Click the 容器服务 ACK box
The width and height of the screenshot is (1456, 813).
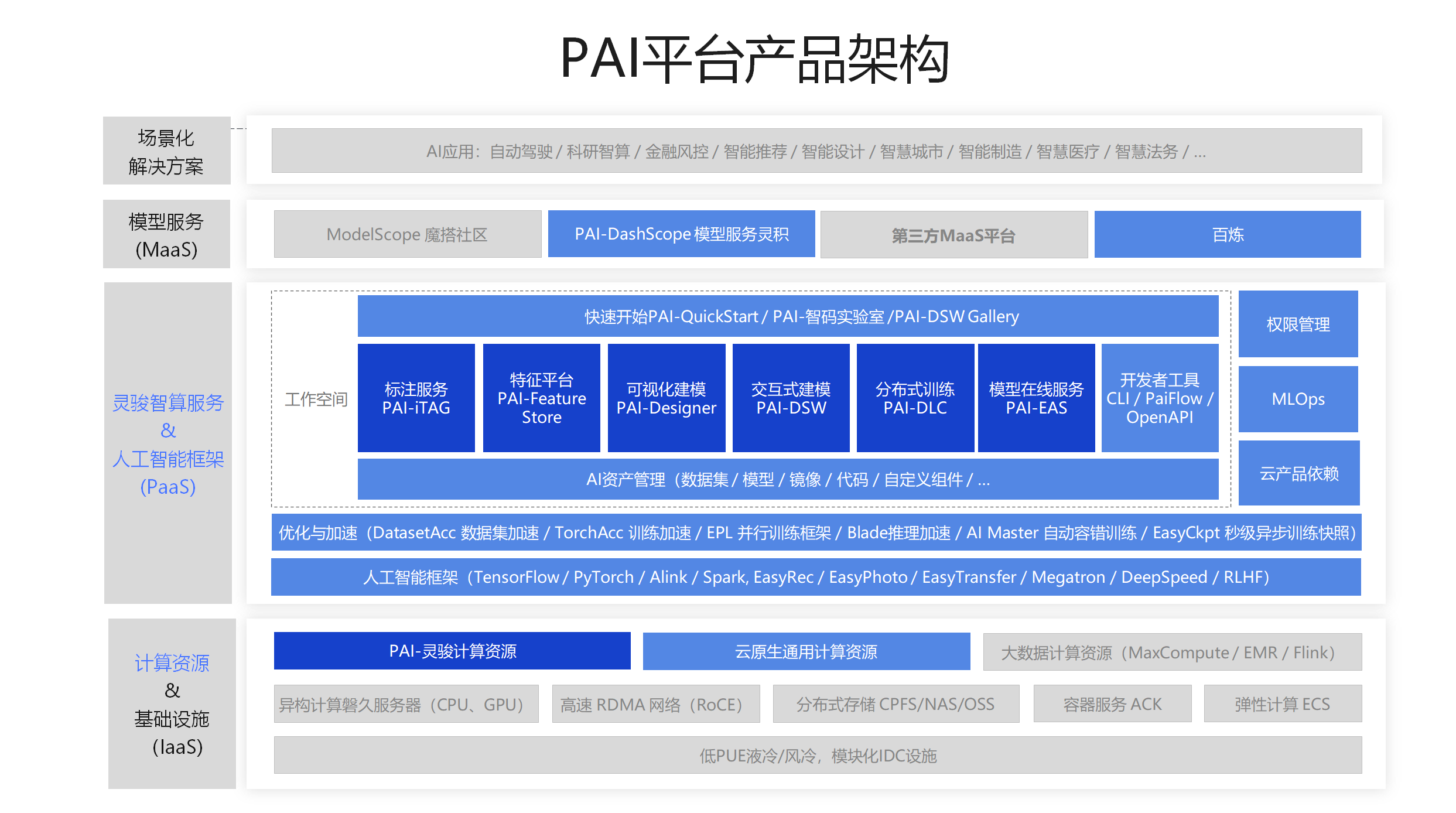1112,703
